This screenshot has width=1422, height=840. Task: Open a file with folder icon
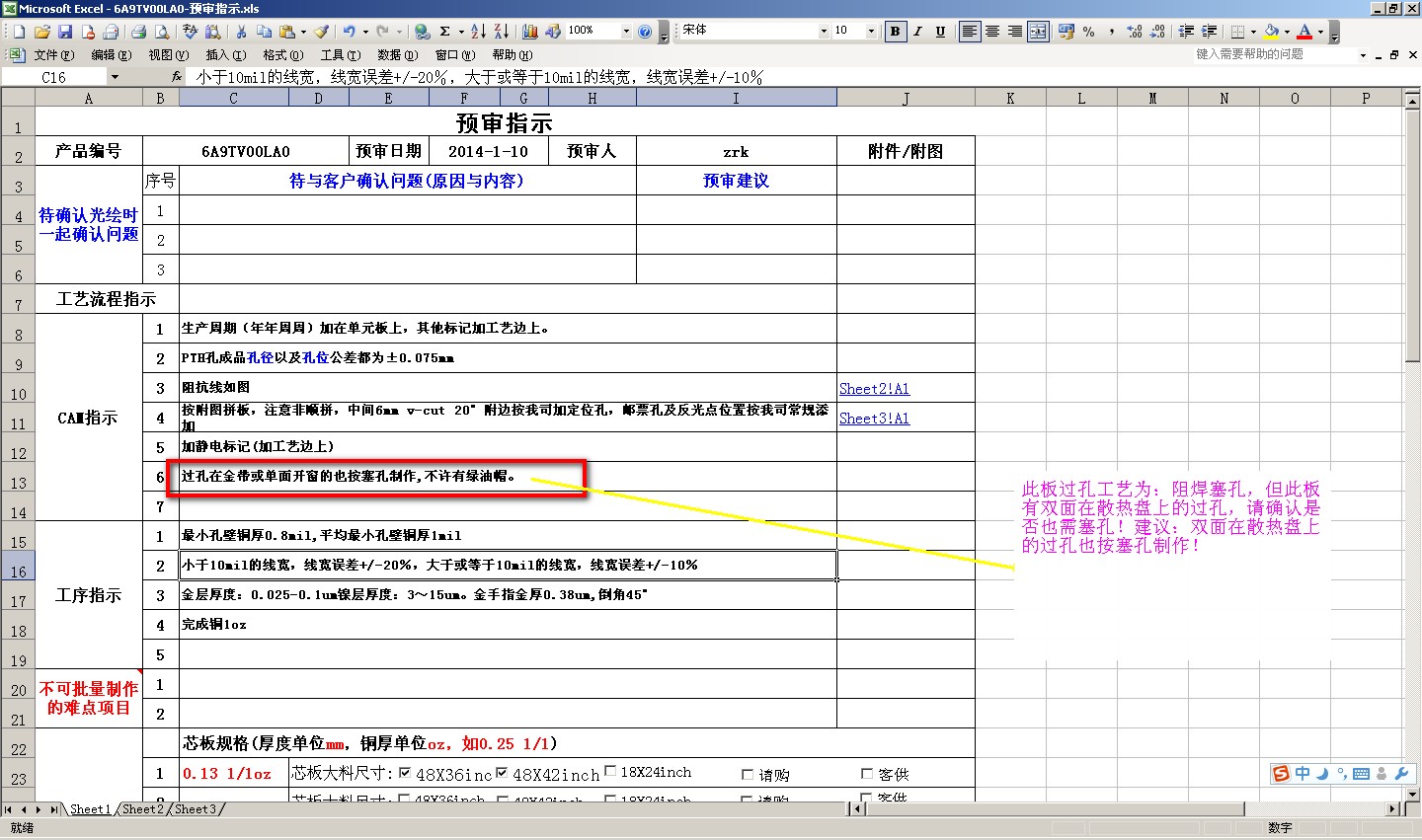(x=42, y=32)
